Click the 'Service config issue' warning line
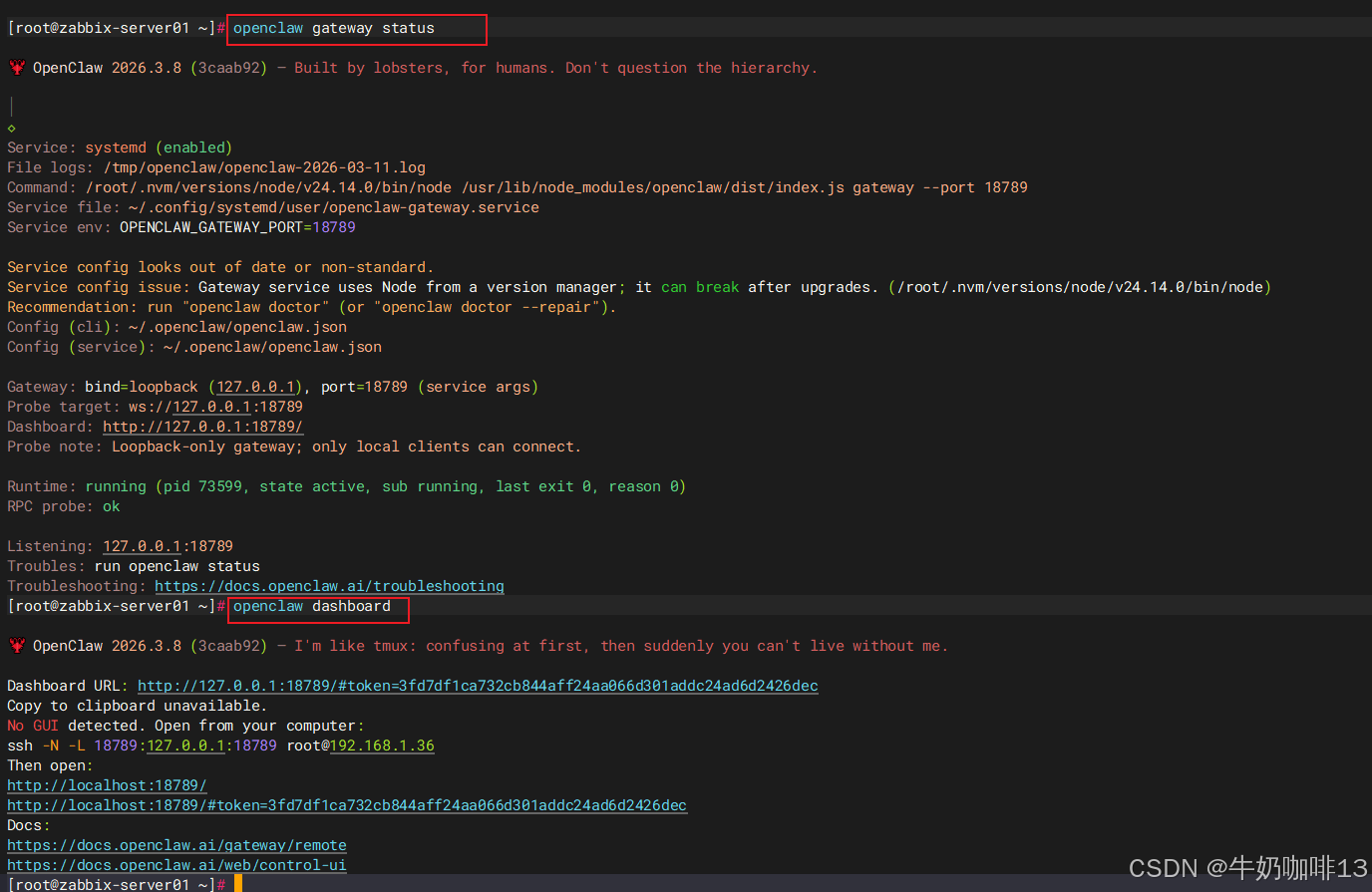This screenshot has height=892, width=1372. 639,287
